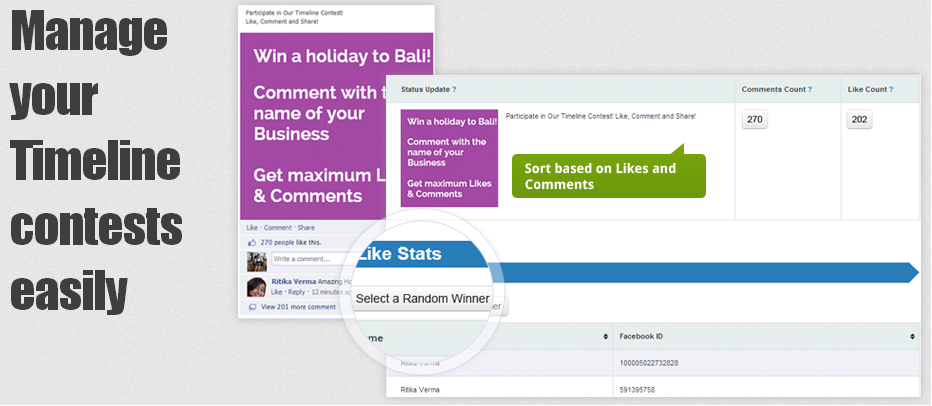Click the 270 comments count button
Image resolution: width=932 pixels, height=406 pixels.
coord(754,119)
